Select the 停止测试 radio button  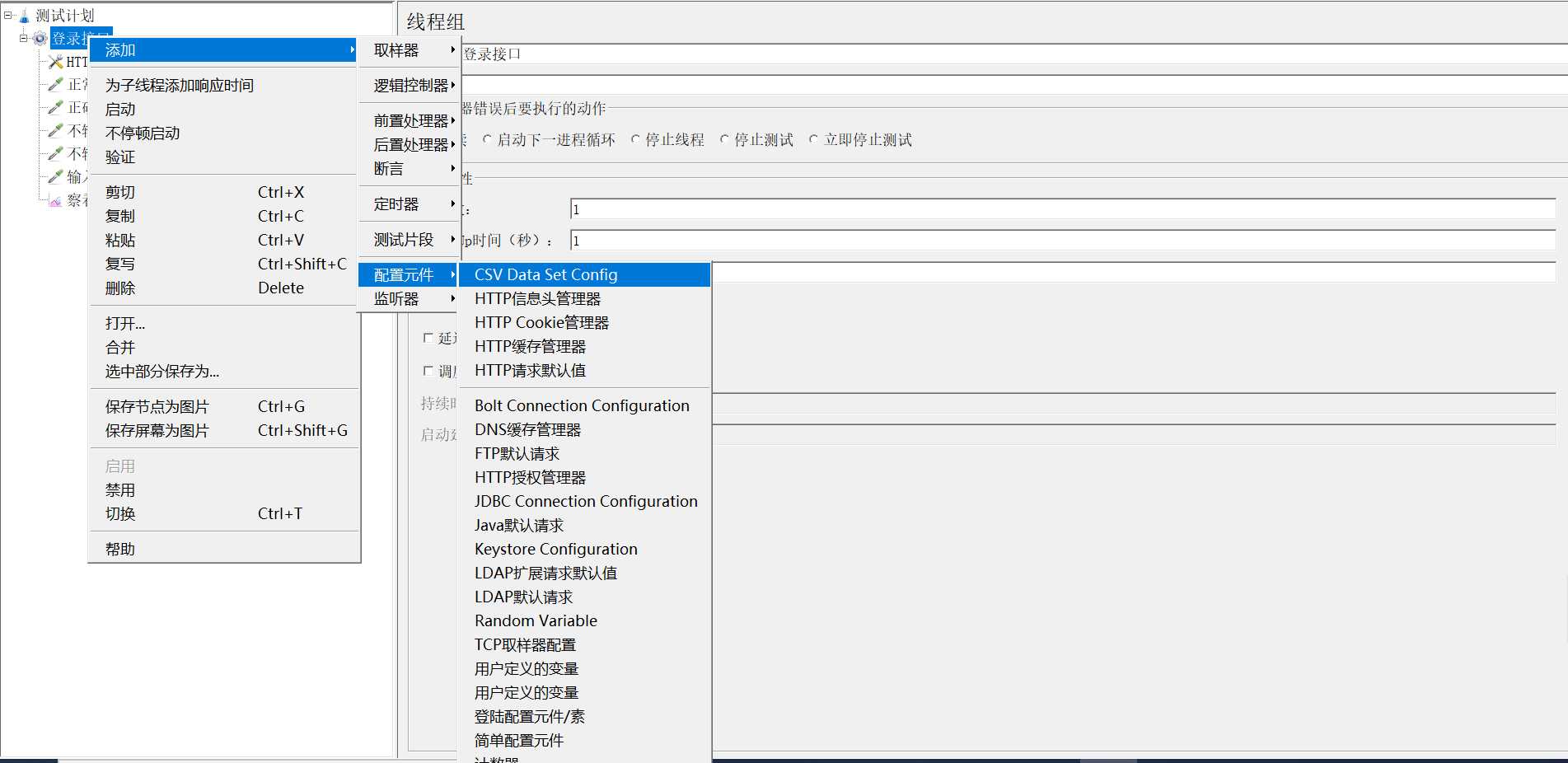click(x=724, y=140)
